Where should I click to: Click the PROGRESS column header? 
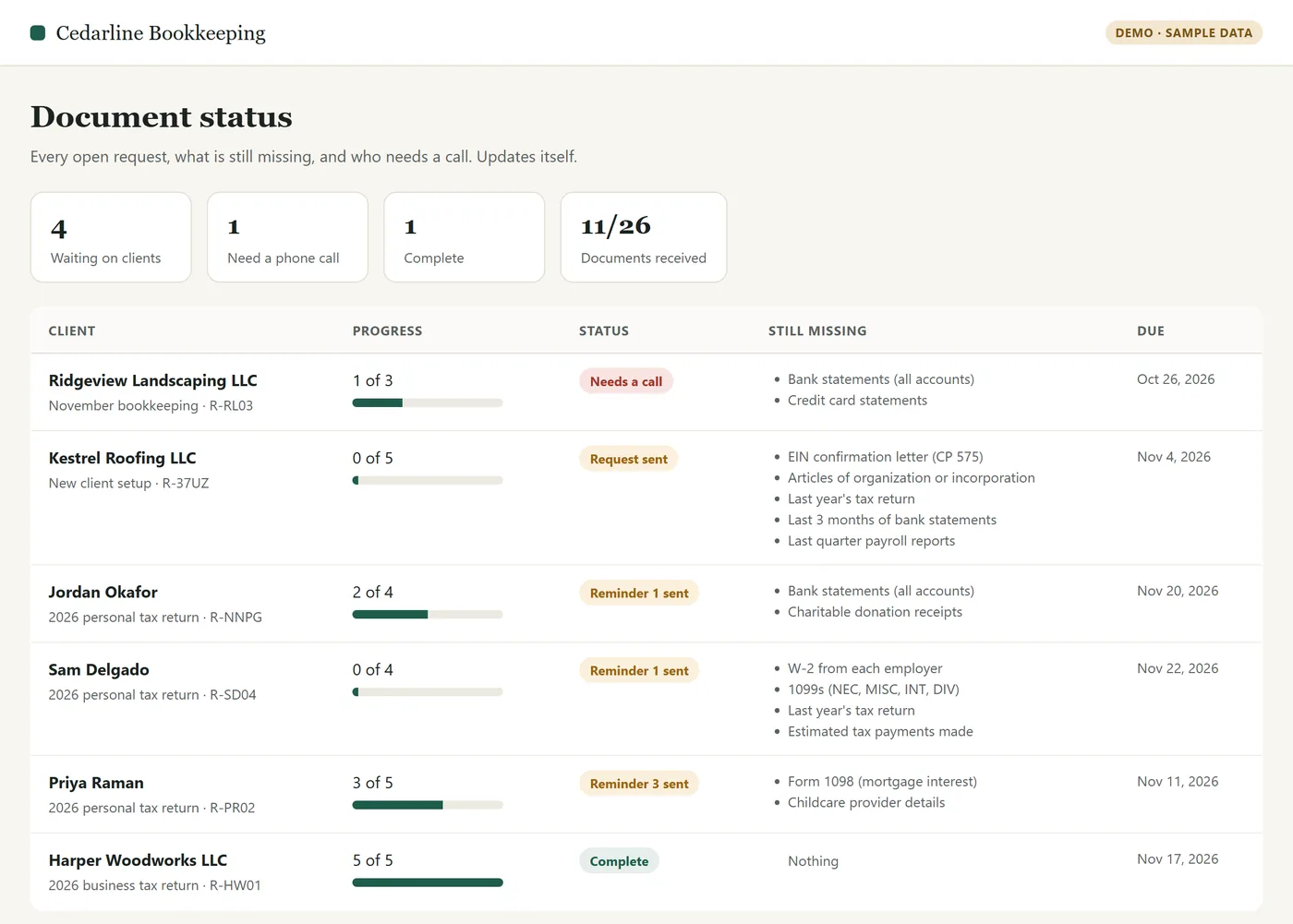pyautogui.click(x=387, y=331)
